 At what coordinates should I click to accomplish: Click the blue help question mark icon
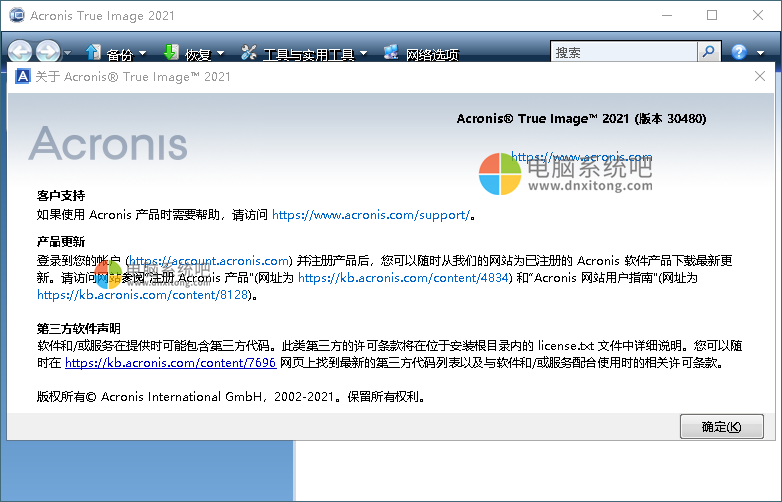pyautogui.click(x=739, y=52)
